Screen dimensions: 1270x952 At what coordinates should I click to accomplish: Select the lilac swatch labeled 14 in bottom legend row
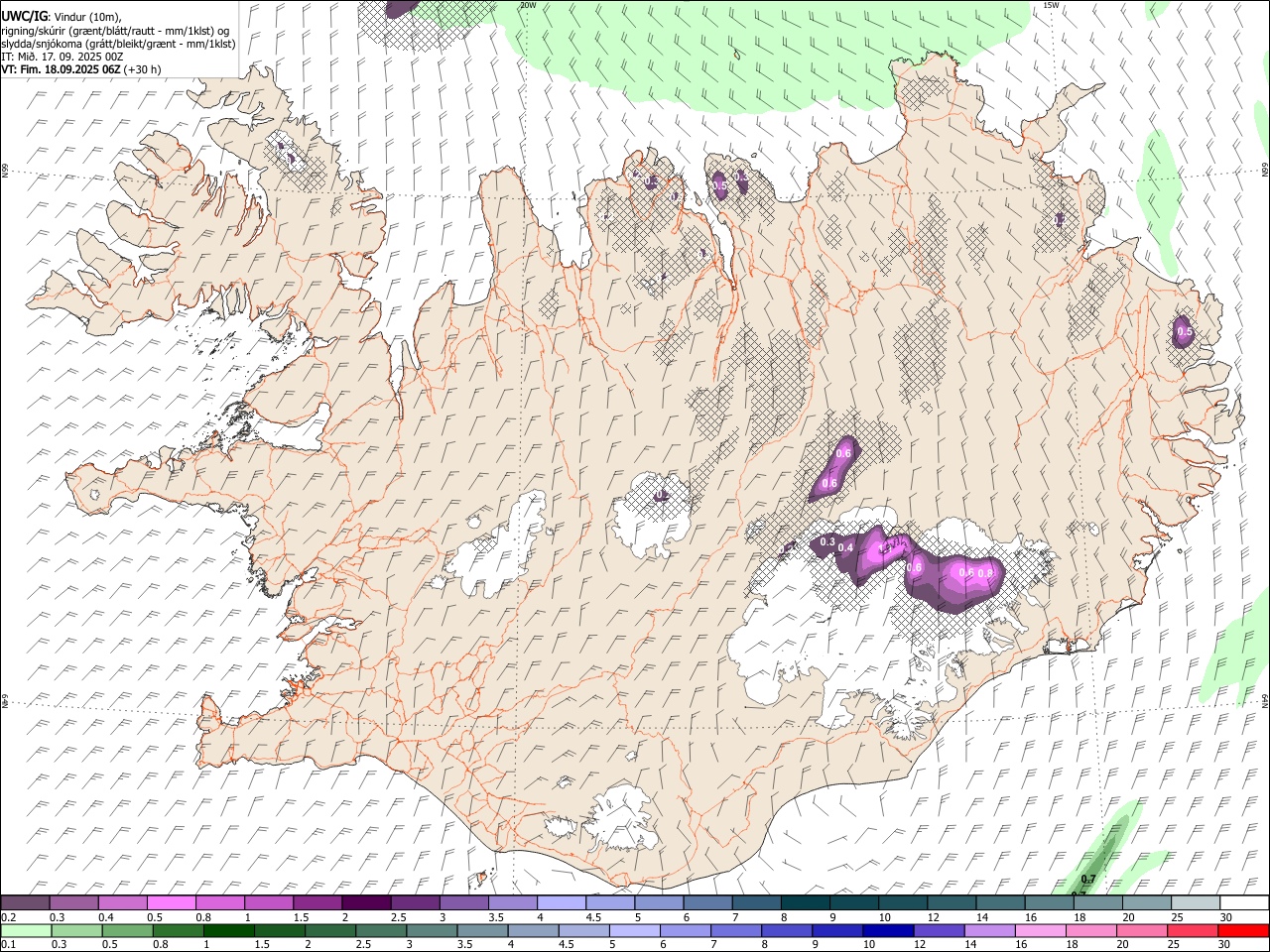click(x=989, y=930)
